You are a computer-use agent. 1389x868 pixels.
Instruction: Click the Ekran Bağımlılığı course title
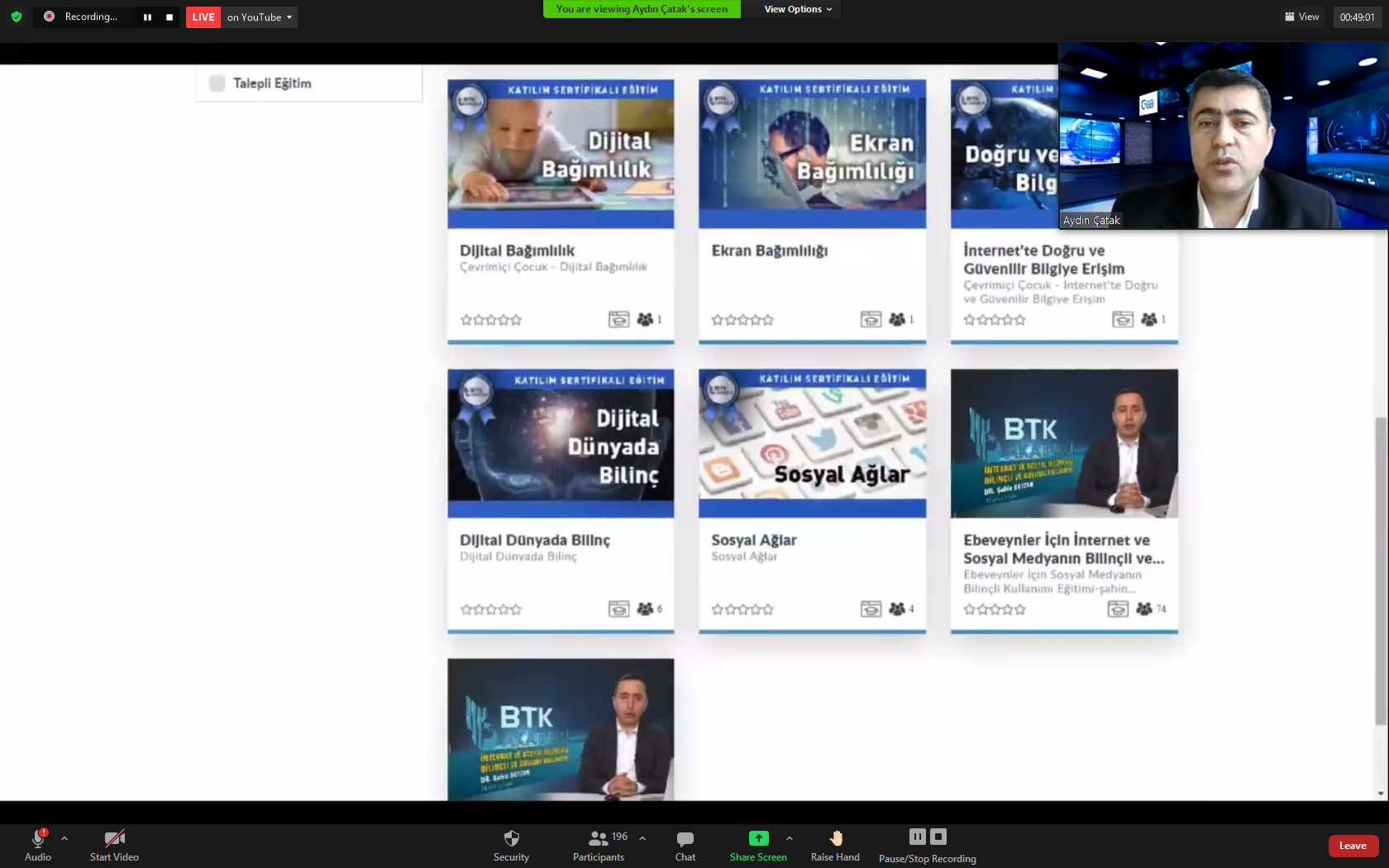click(x=770, y=250)
